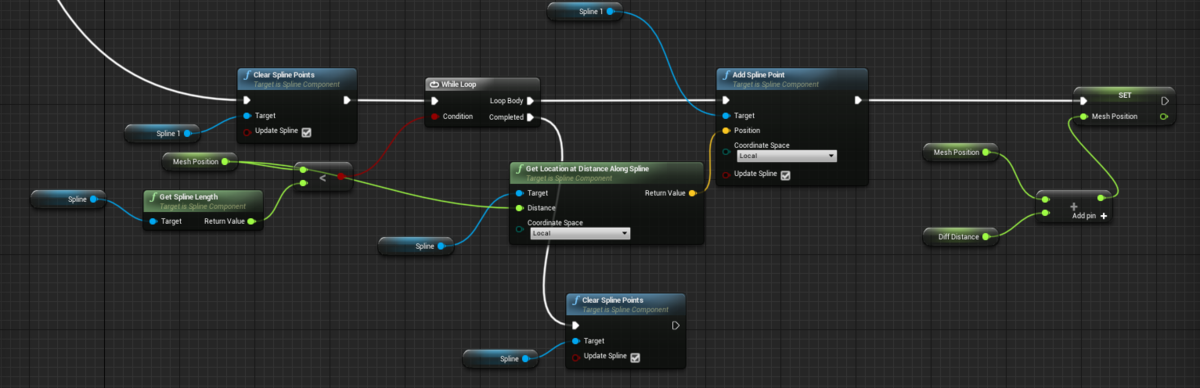This screenshot has height=388, width=1200.
Task: Click Get Location at Distance Target pin
Action: pos(519,193)
